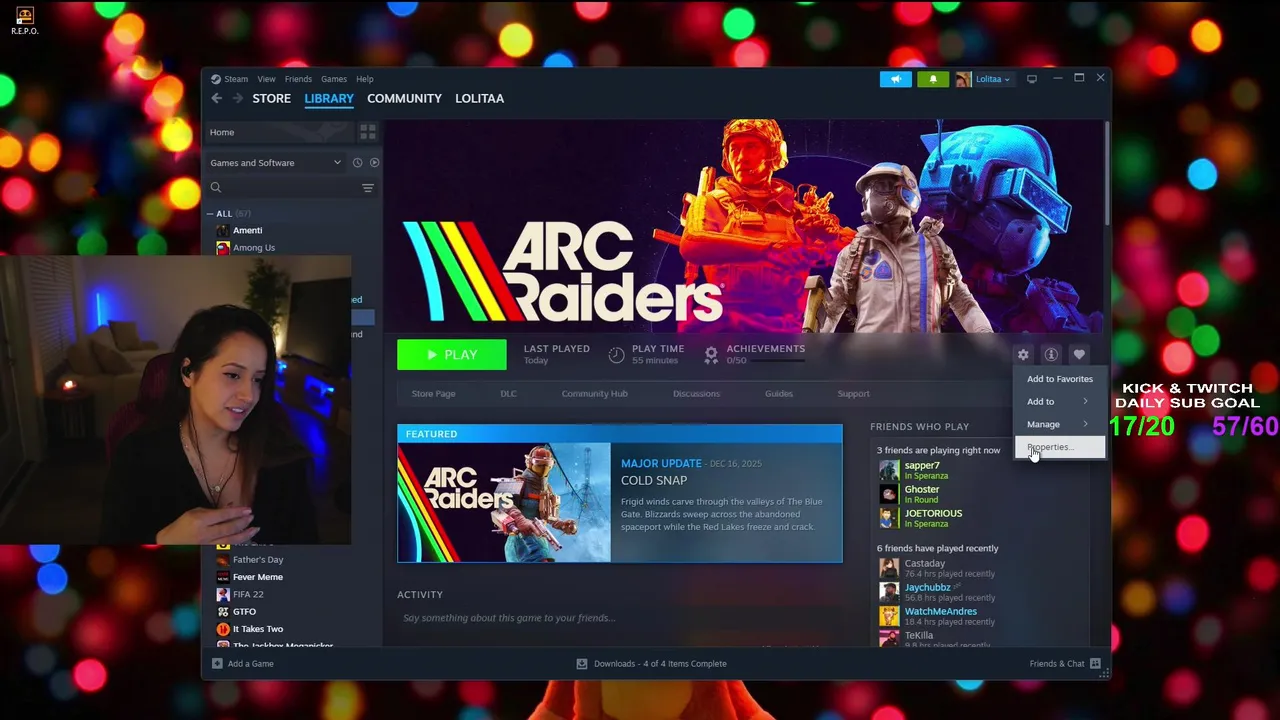Open the game settings gear icon
This screenshot has width=1280, height=720.
(1023, 355)
